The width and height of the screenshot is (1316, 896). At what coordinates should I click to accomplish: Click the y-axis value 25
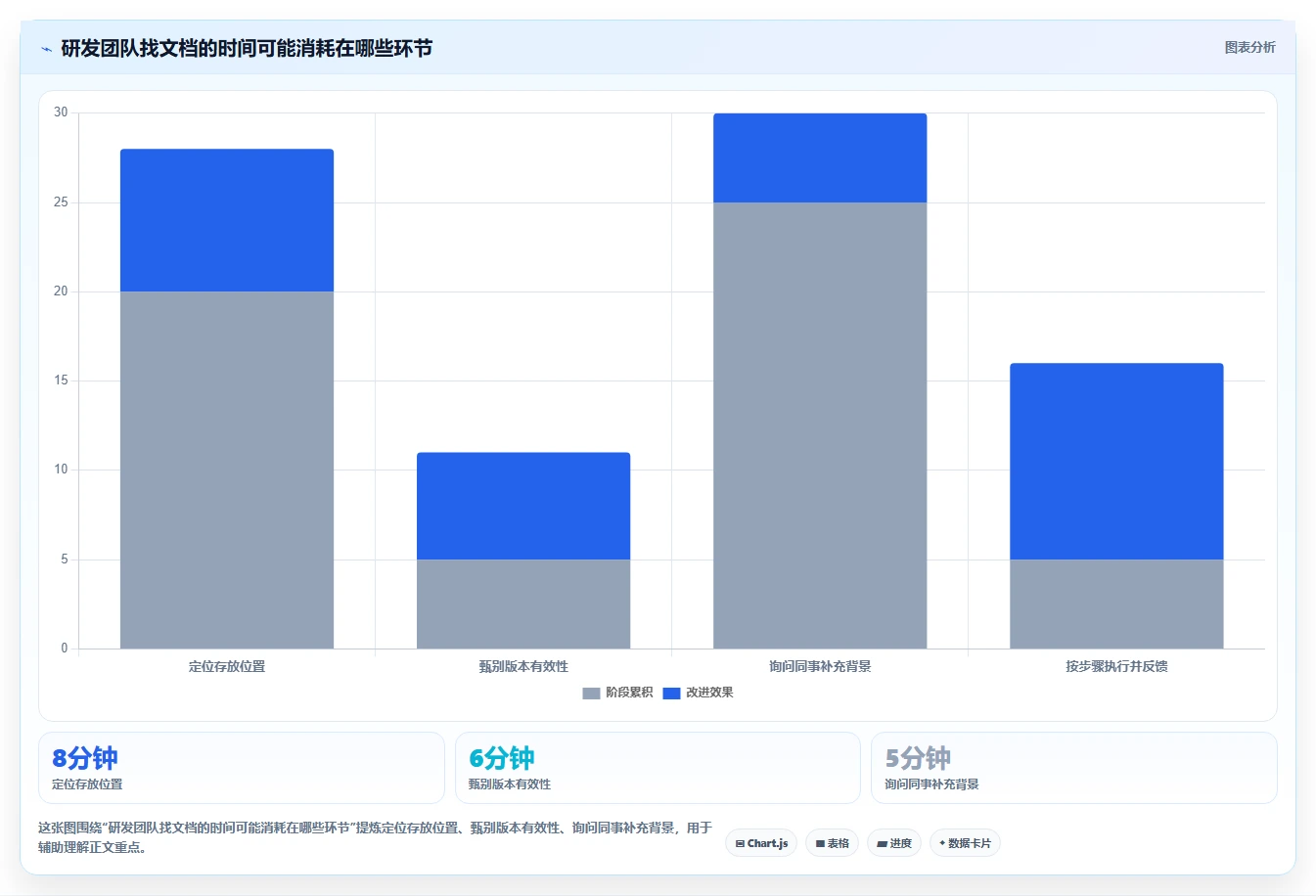coord(61,202)
